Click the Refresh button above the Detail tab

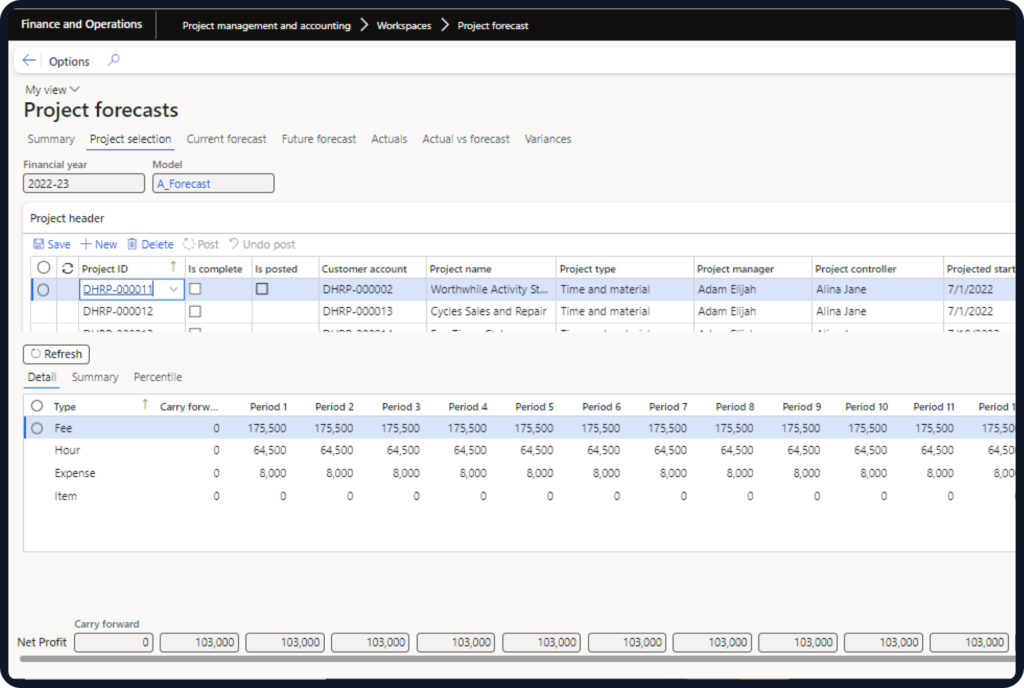(56, 353)
